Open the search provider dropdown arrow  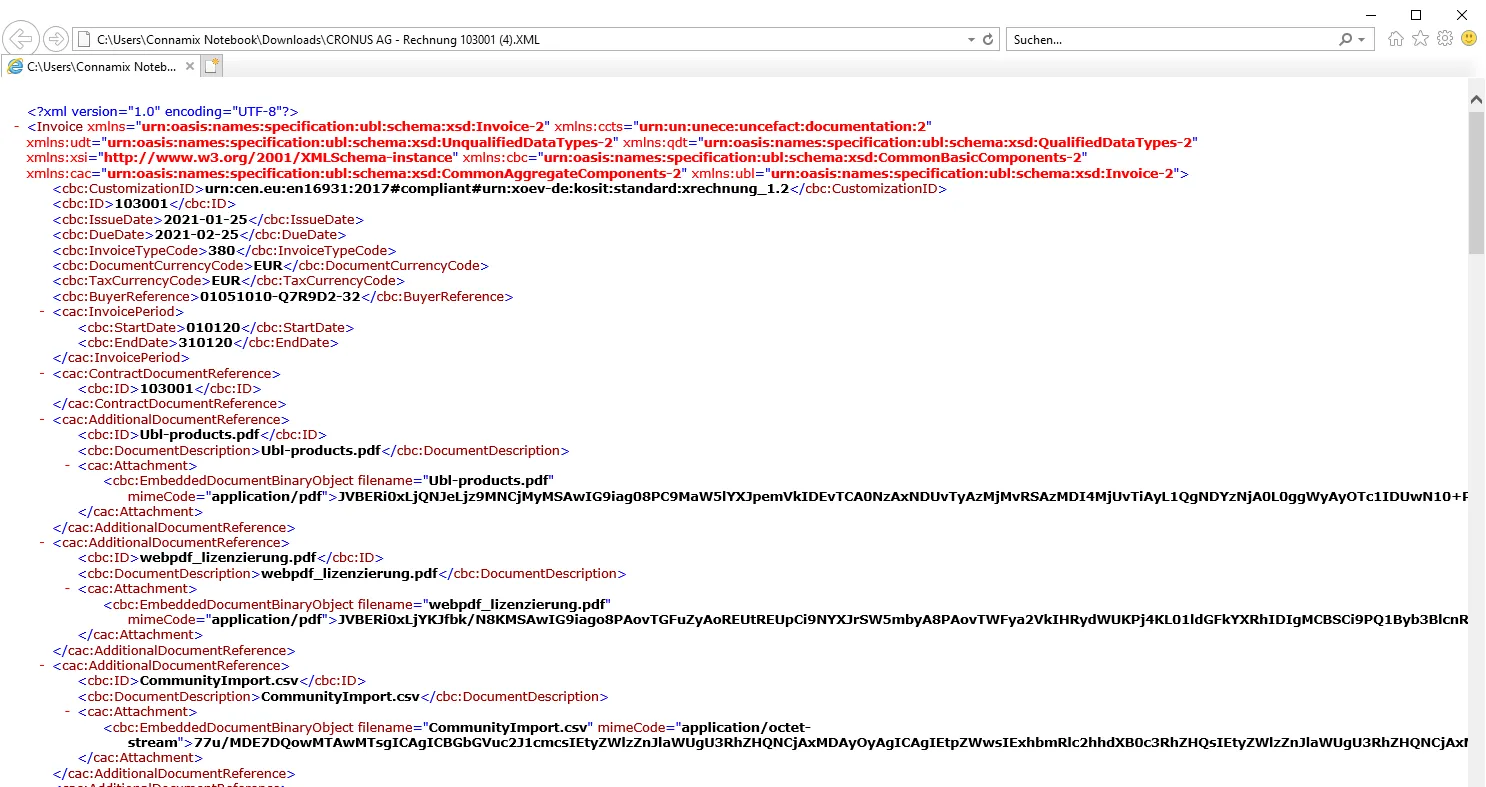click(1361, 40)
